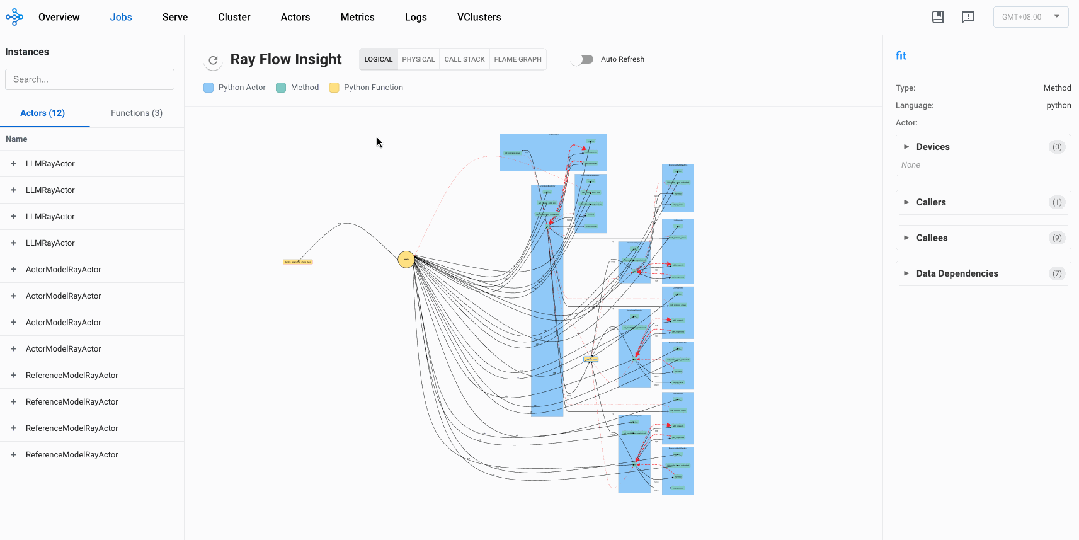The width and height of the screenshot is (1079, 540).
Task: Click the yellow circular node in the graph
Action: [x=406, y=259]
